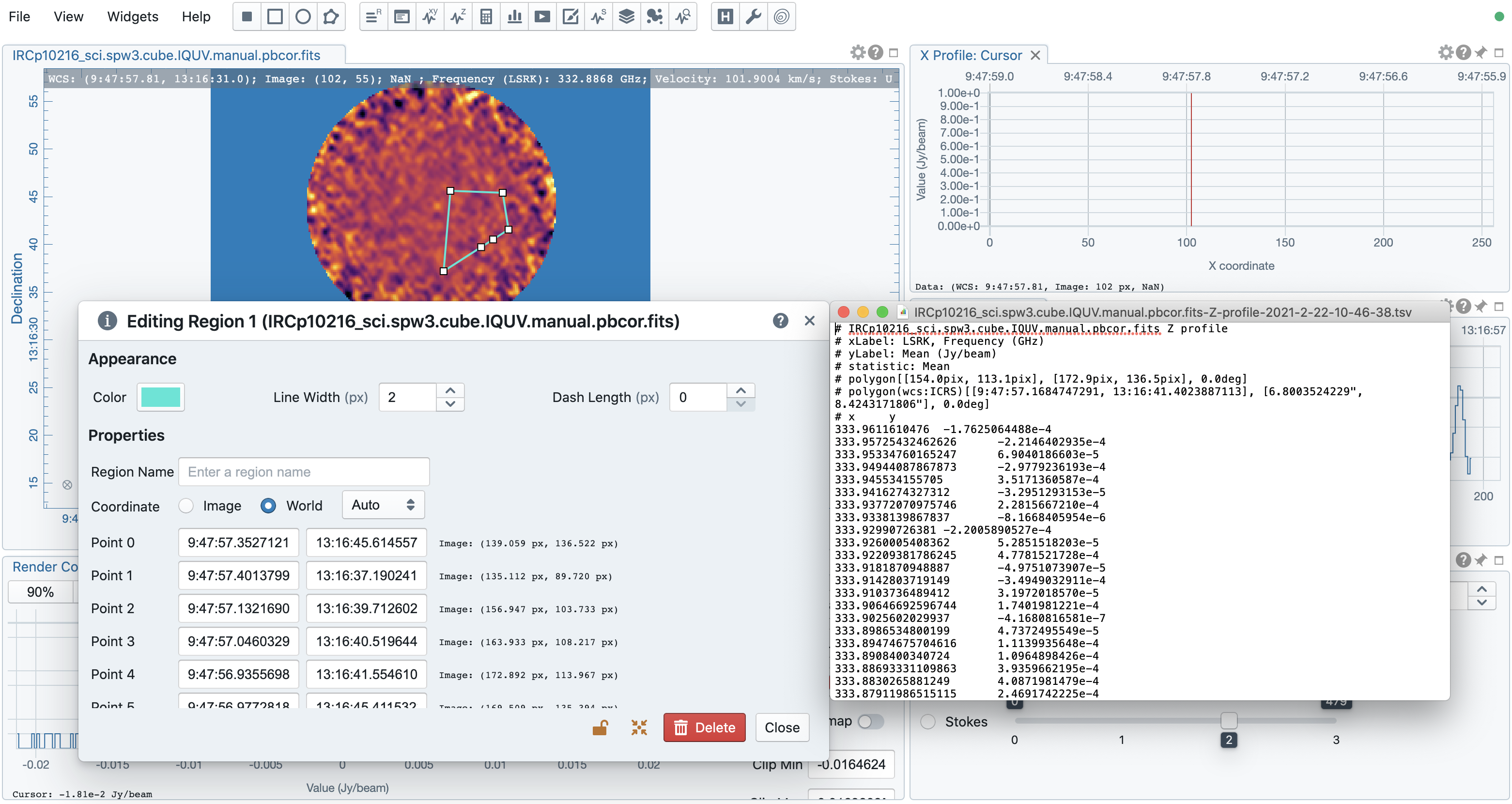Select the World coordinate radio button
The image size is (1512, 804).
coord(268,505)
